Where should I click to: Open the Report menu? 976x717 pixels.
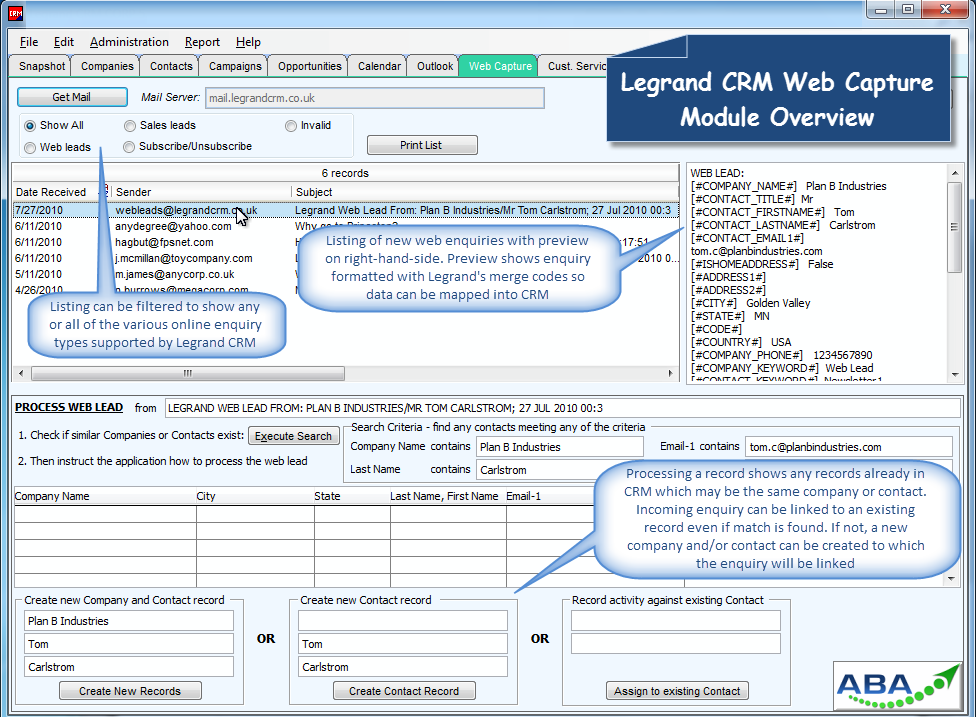pyautogui.click(x=202, y=42)
